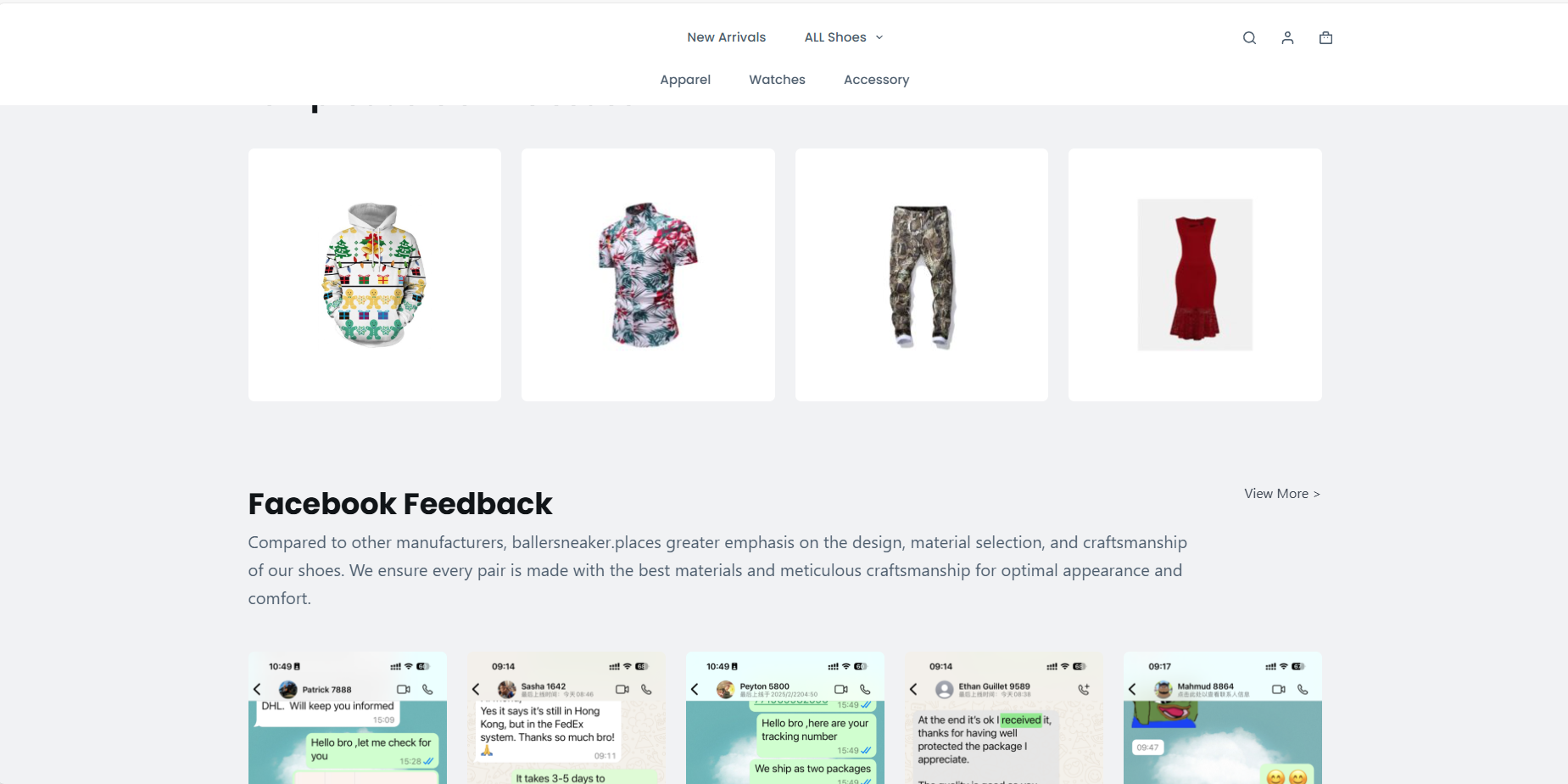Open the Apparel menu item
The width and height of the screenshot is (1568, 784).
tap(685, 80)
